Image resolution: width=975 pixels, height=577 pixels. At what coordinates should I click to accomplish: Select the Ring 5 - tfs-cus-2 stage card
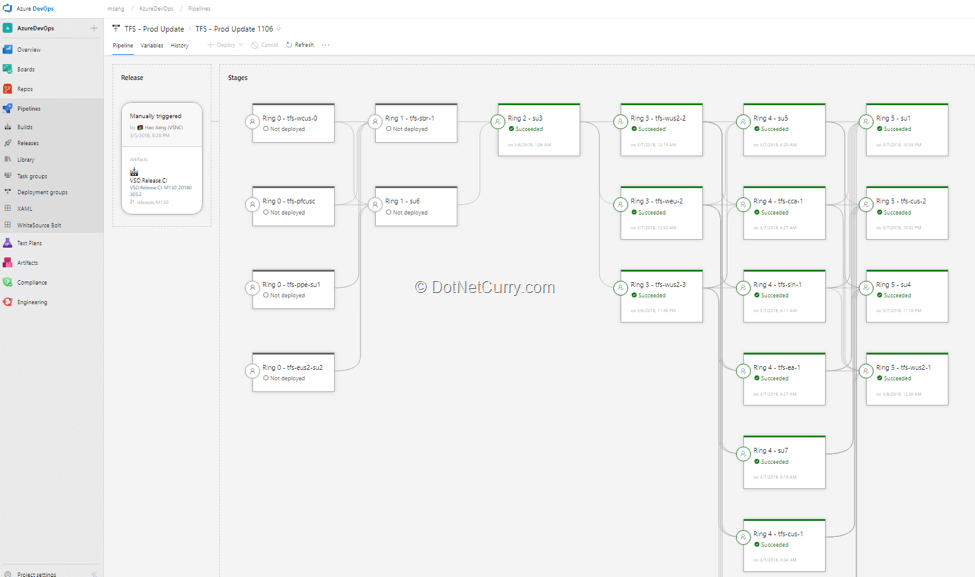pyautogui.click(x=907, y=213)
